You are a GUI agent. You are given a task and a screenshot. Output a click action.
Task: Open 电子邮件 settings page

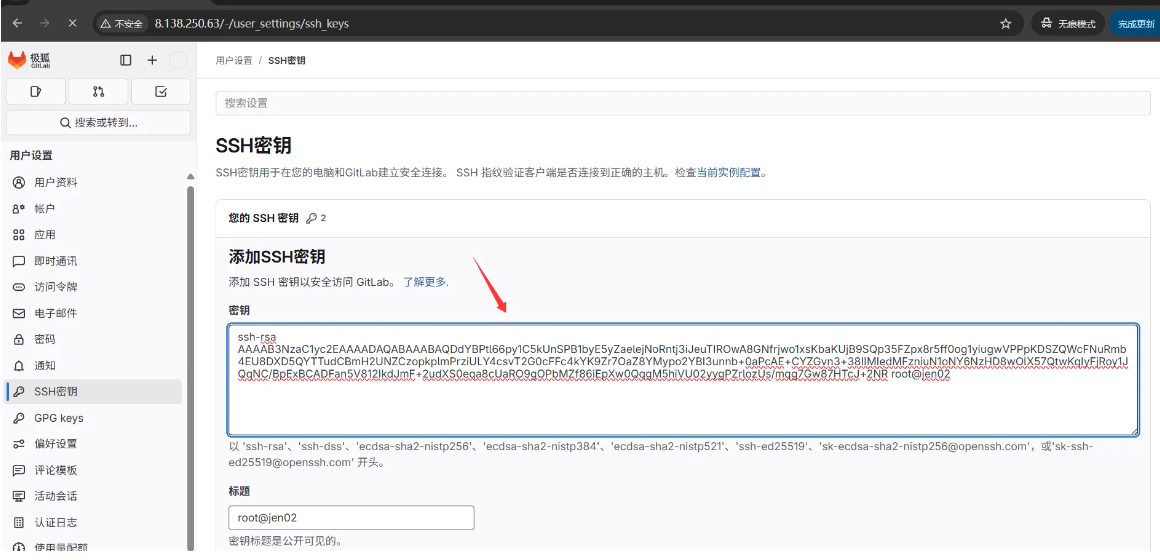pyautogui.click(x=93, y=314)
